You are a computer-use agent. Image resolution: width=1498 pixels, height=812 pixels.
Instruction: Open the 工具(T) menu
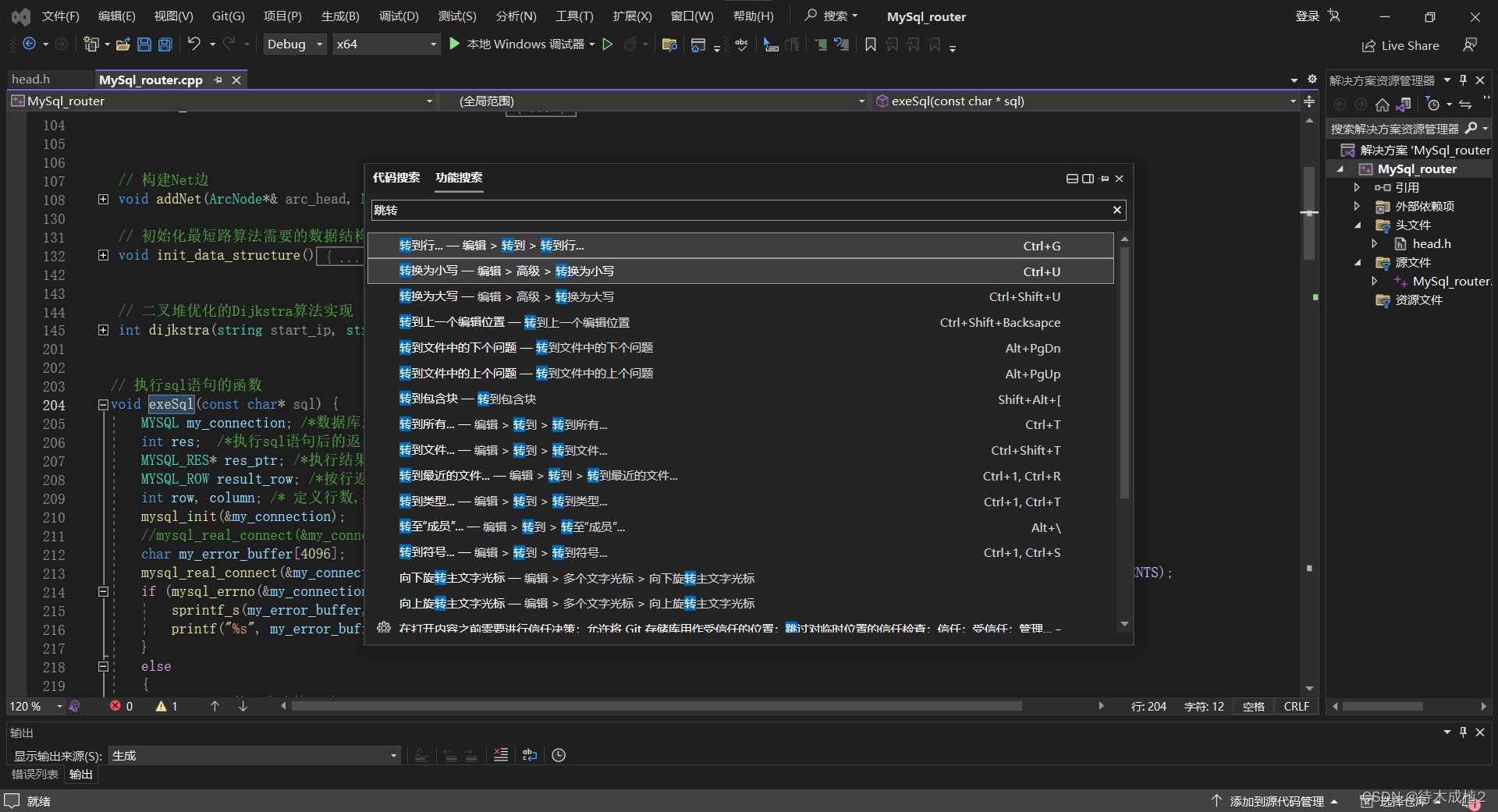[x=574, y=16]
